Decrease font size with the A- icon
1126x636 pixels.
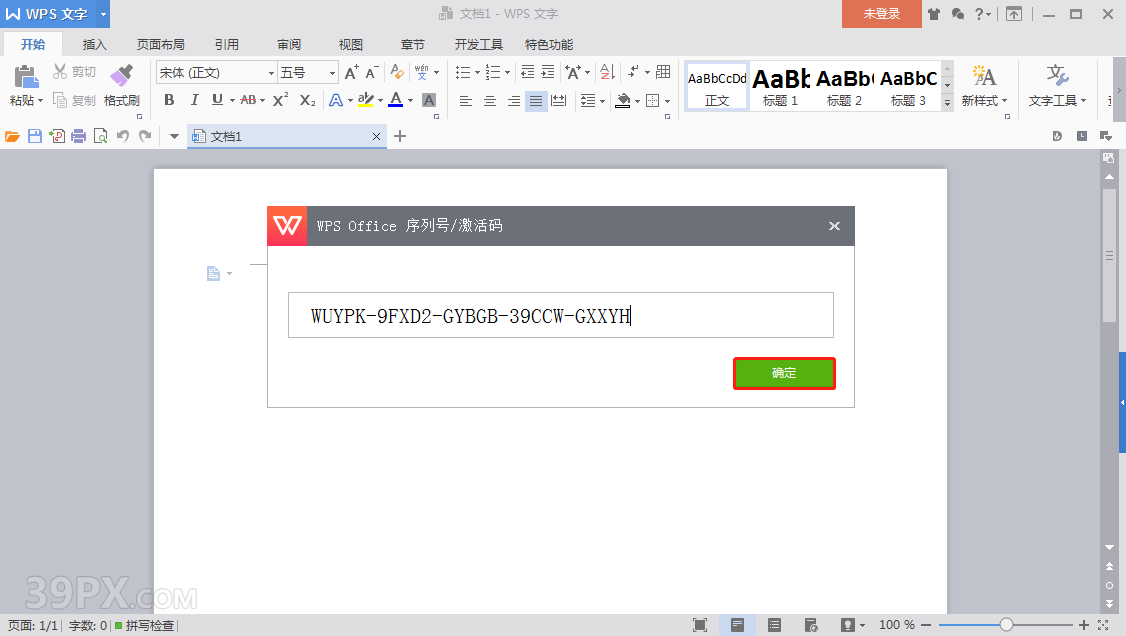click(x=371, y=73)
